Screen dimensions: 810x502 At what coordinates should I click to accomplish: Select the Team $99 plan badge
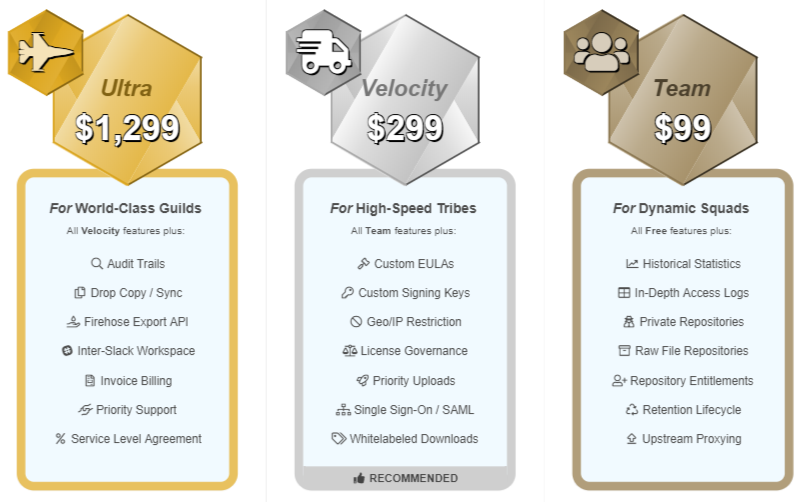pyautogui.click(x=683, y=100)
